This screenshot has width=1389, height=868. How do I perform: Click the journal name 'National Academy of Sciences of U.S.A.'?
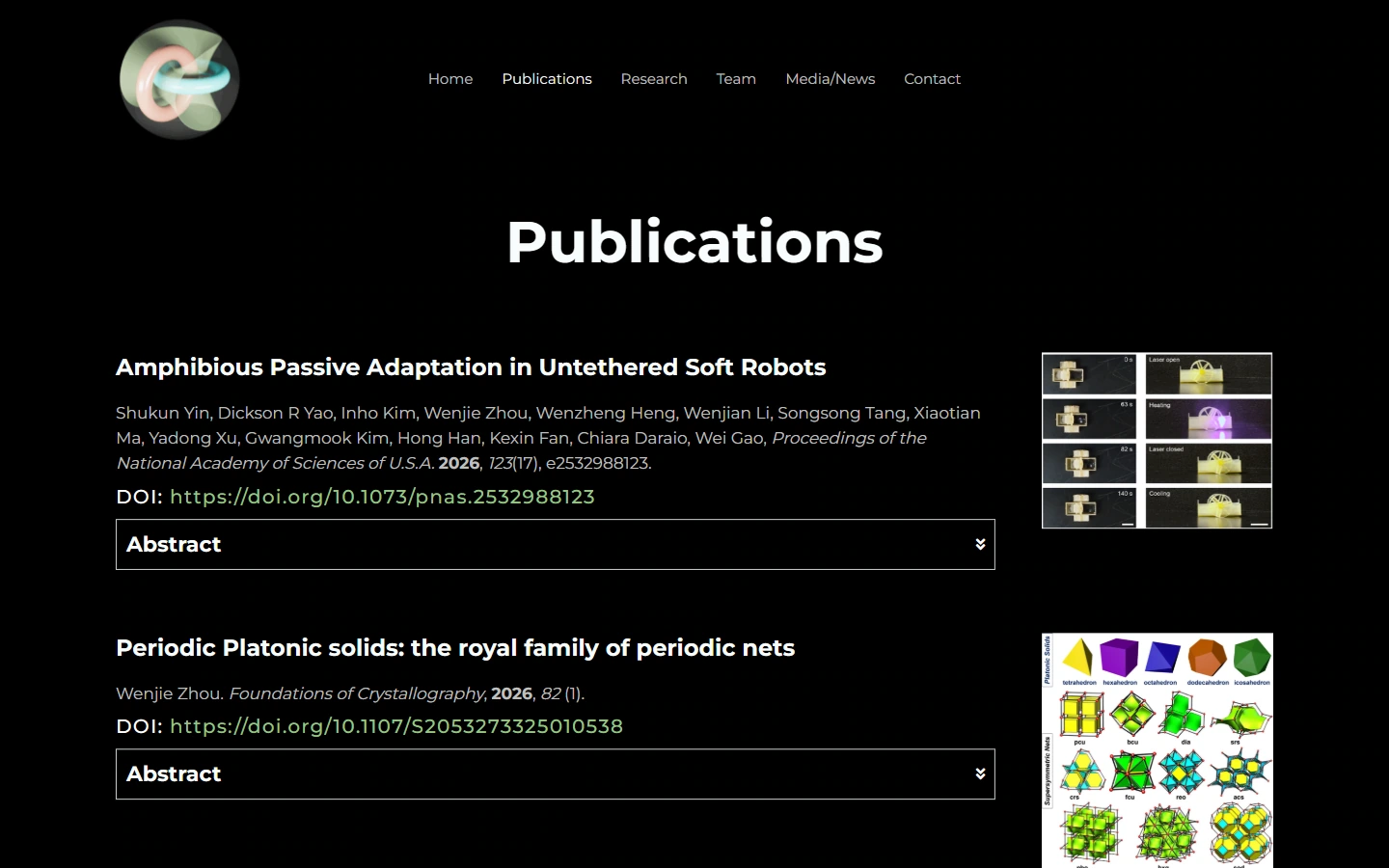(275, 463)
